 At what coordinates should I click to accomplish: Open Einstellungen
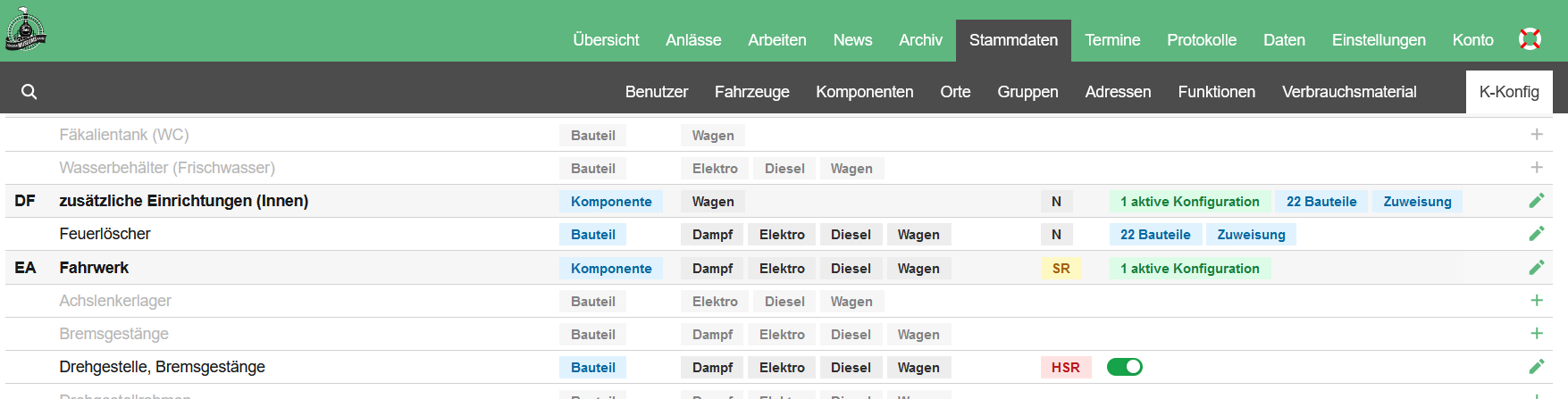[x=1379, y=40]
